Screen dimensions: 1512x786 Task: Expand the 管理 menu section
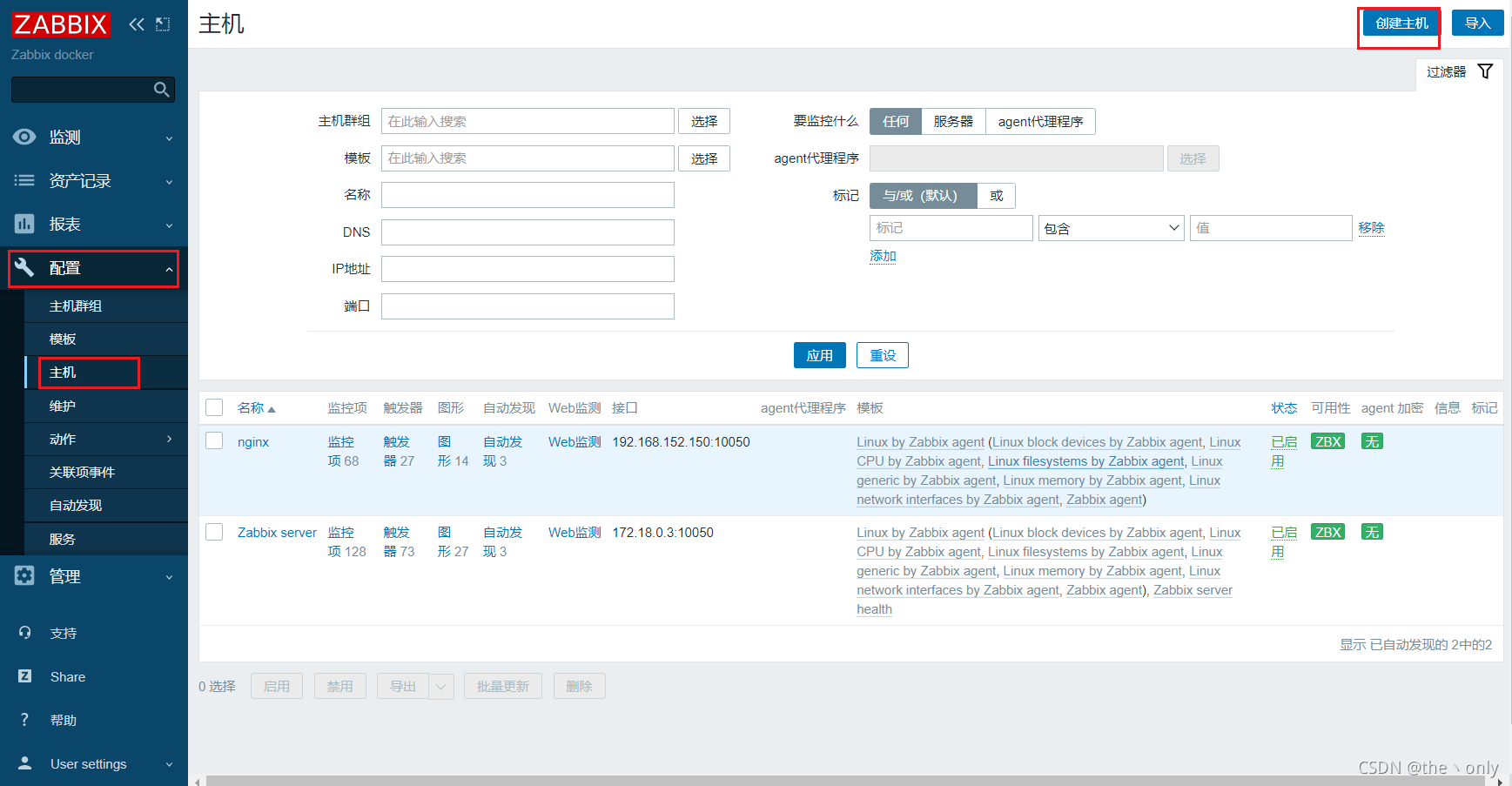pyautogui.click(x=169, y=576)
